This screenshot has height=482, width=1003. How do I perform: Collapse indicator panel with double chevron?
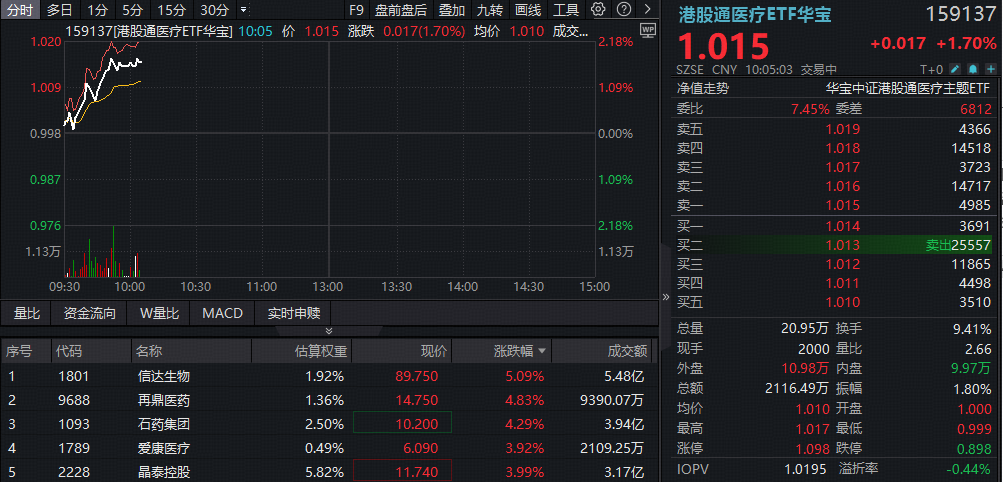329,330
